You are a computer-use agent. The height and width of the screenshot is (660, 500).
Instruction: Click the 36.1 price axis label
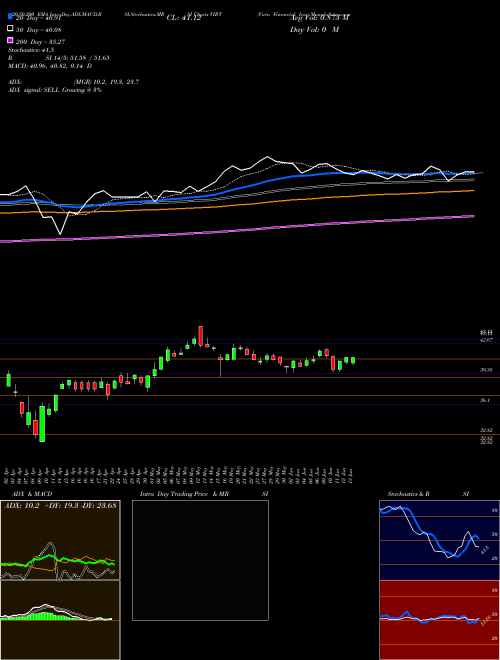pyautogui.click(x=485, y=400)
